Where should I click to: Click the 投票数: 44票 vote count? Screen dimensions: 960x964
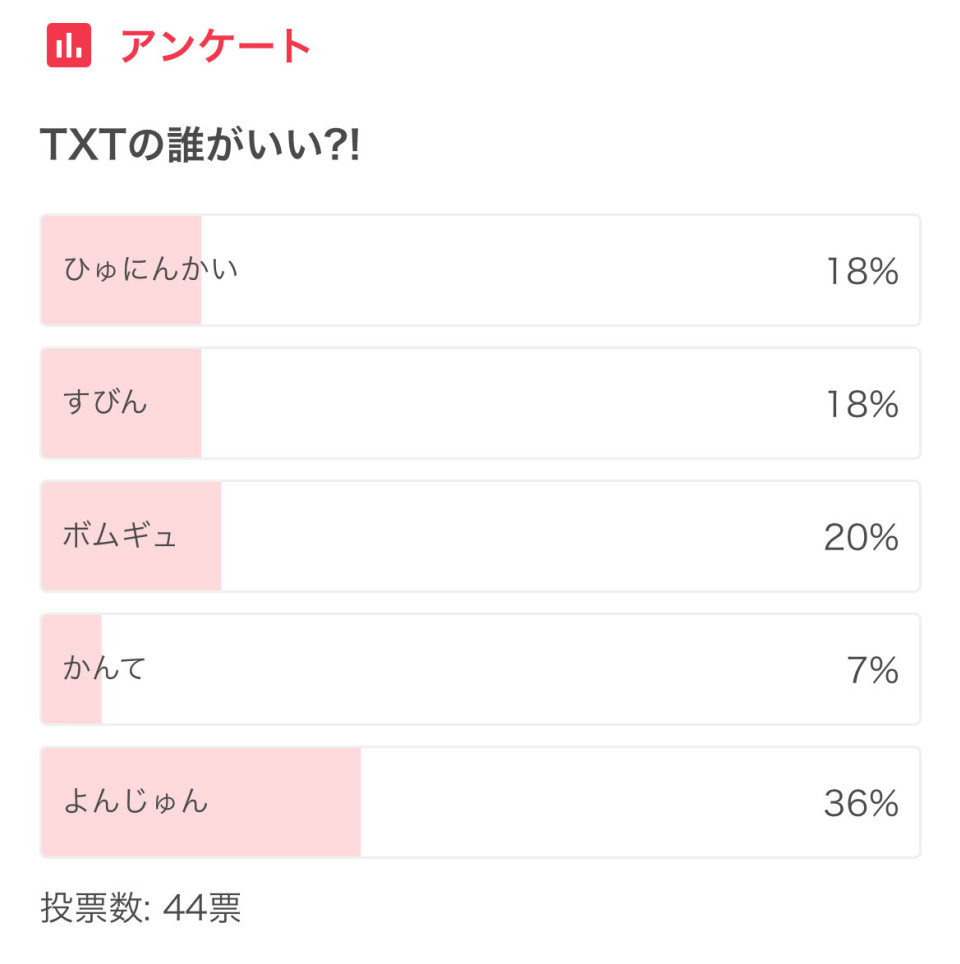click(x=141, y=907)
